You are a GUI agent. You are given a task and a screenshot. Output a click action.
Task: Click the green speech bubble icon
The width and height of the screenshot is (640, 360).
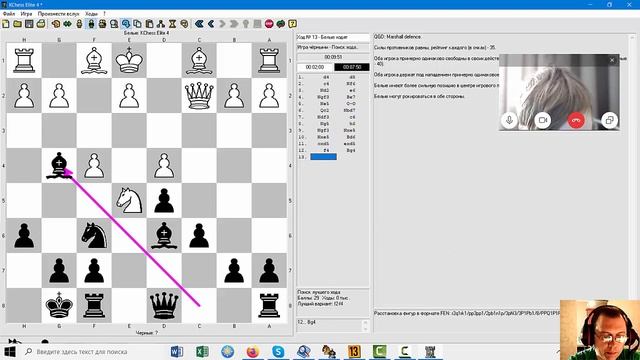point(281,24)
